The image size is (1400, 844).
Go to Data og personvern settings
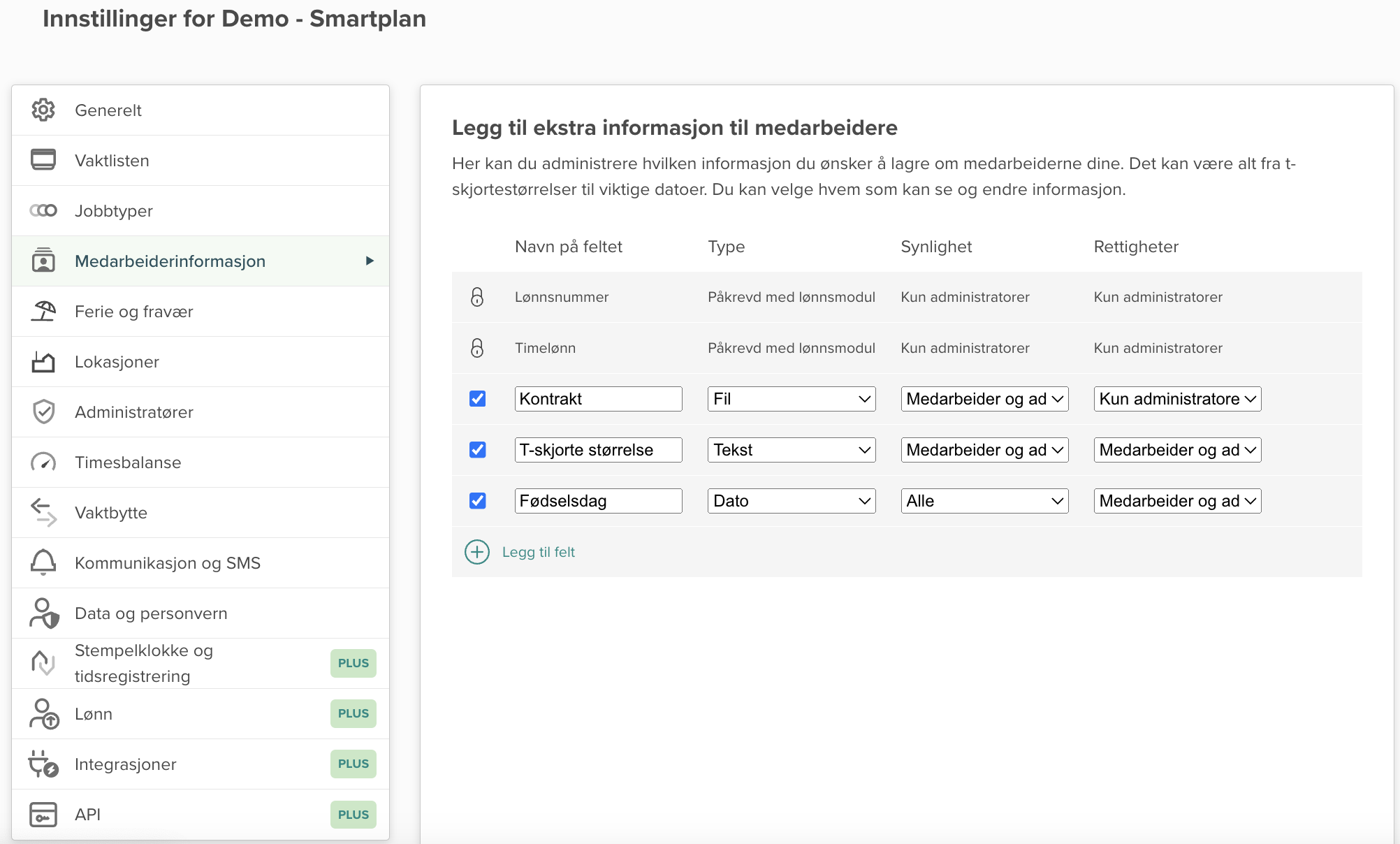click(x=151, y=613)
